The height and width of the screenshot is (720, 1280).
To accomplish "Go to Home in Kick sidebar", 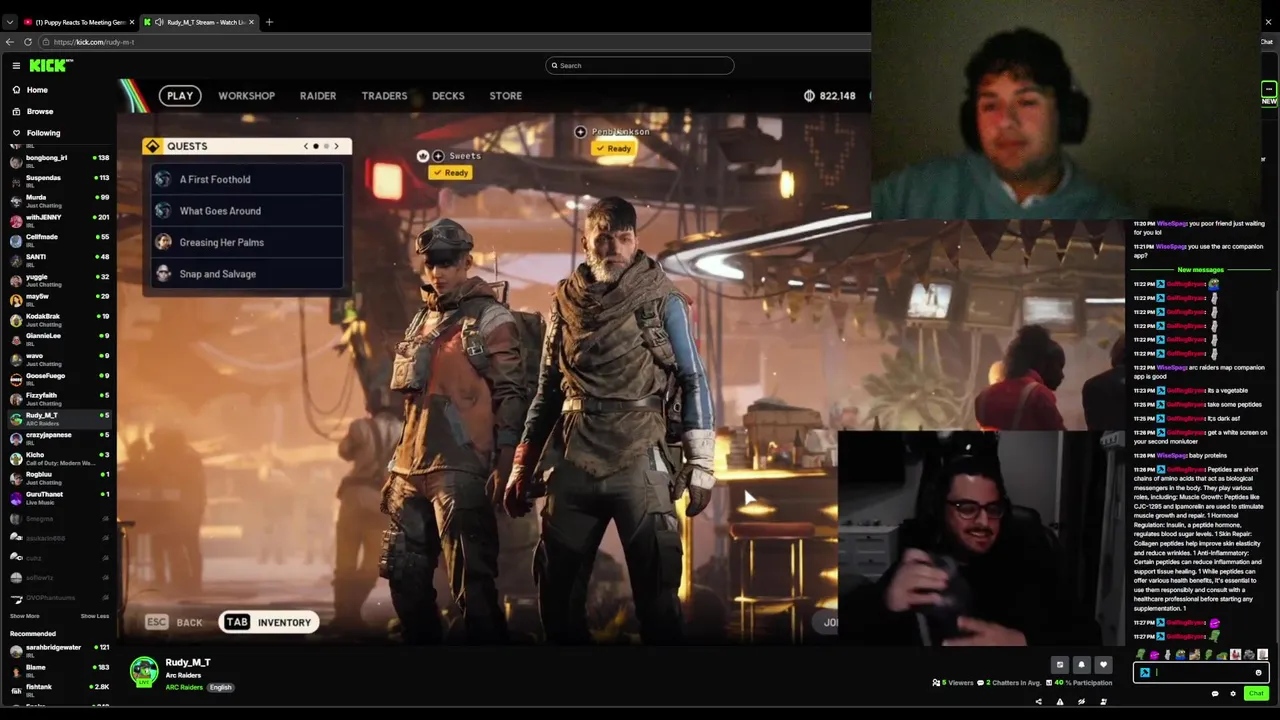I will (37, 90).
